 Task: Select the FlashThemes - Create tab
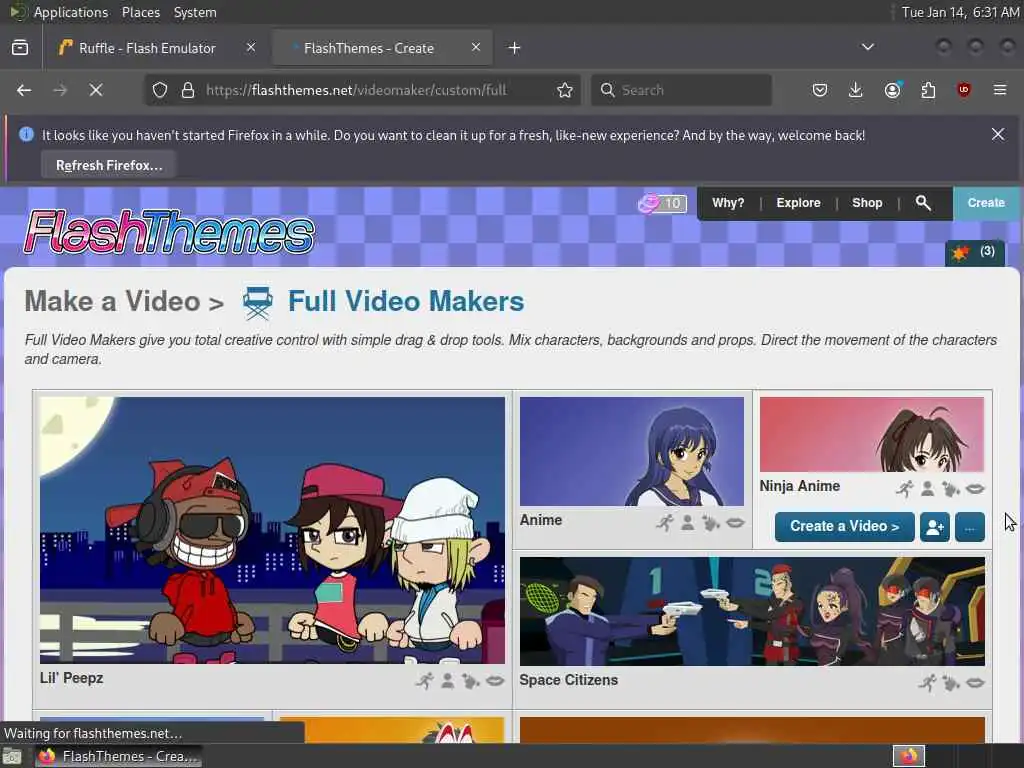point(381,48)
